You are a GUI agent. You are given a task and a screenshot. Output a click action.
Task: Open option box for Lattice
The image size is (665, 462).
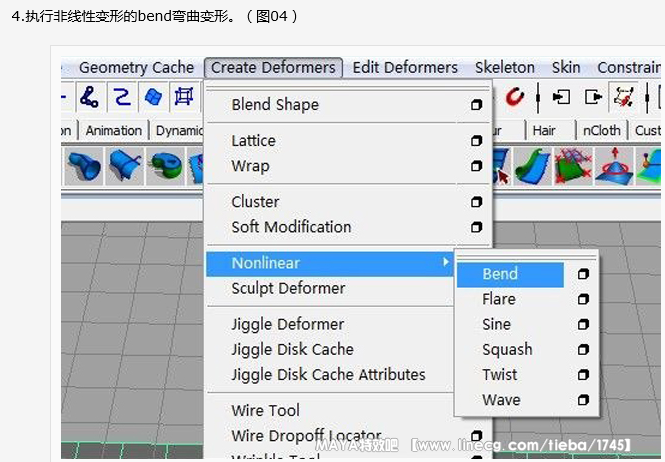click(476, 141)
